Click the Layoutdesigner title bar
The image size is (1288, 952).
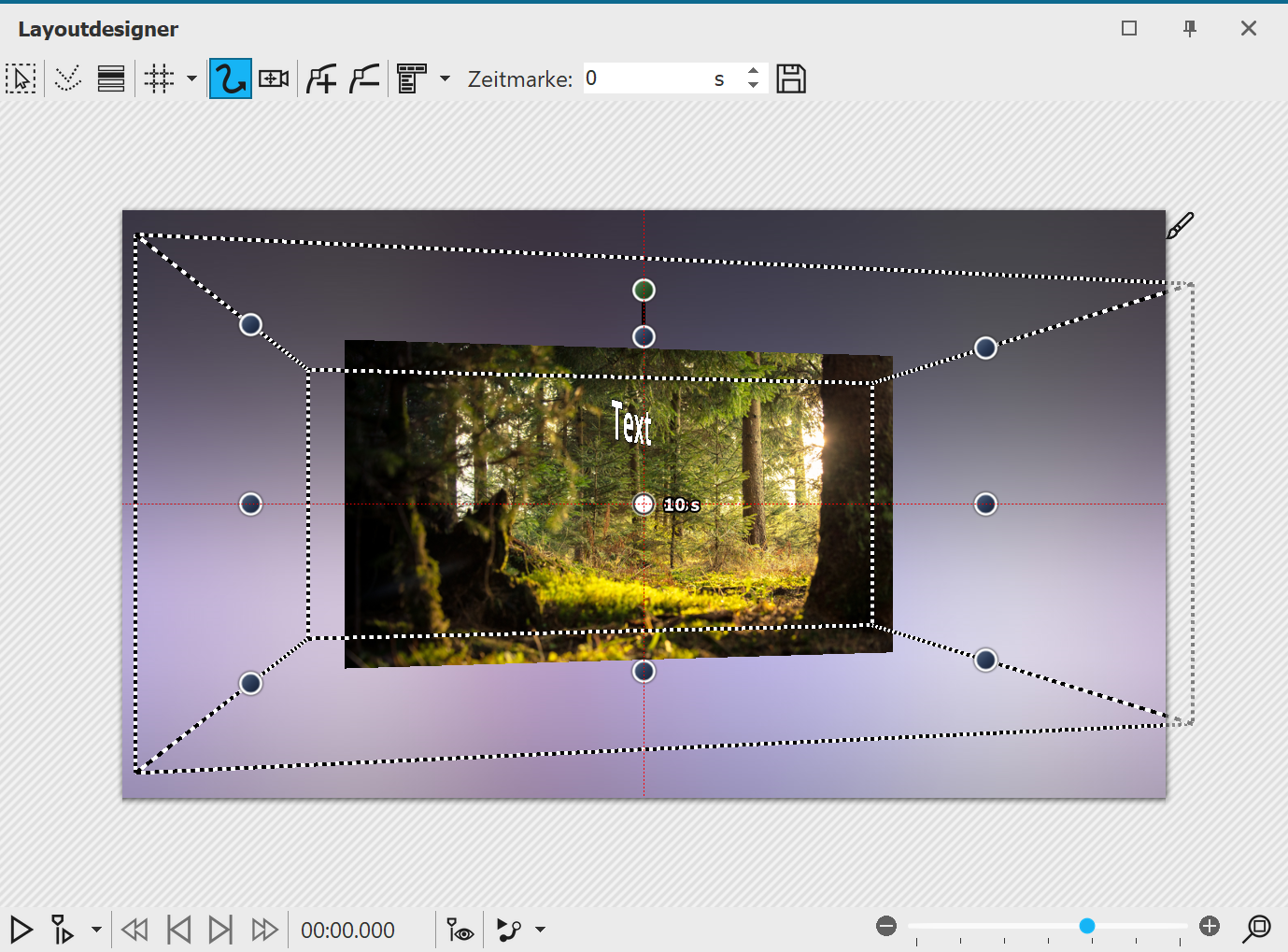tap(97, 29)
